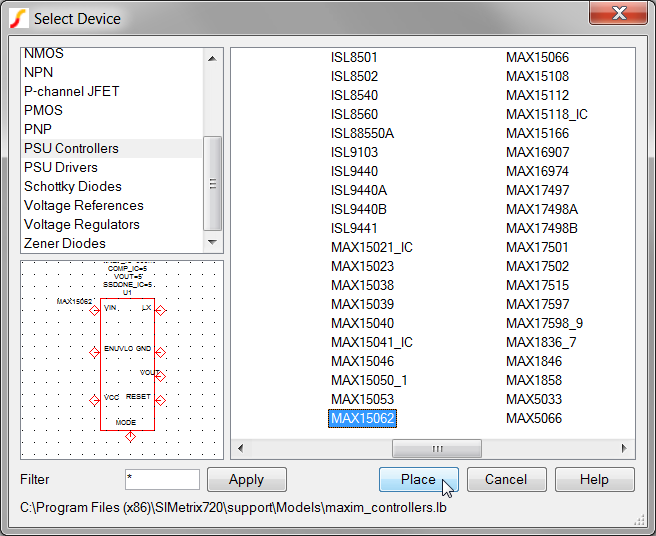
Task: Choose device ISL8540
Action: (x=354, y=95)
